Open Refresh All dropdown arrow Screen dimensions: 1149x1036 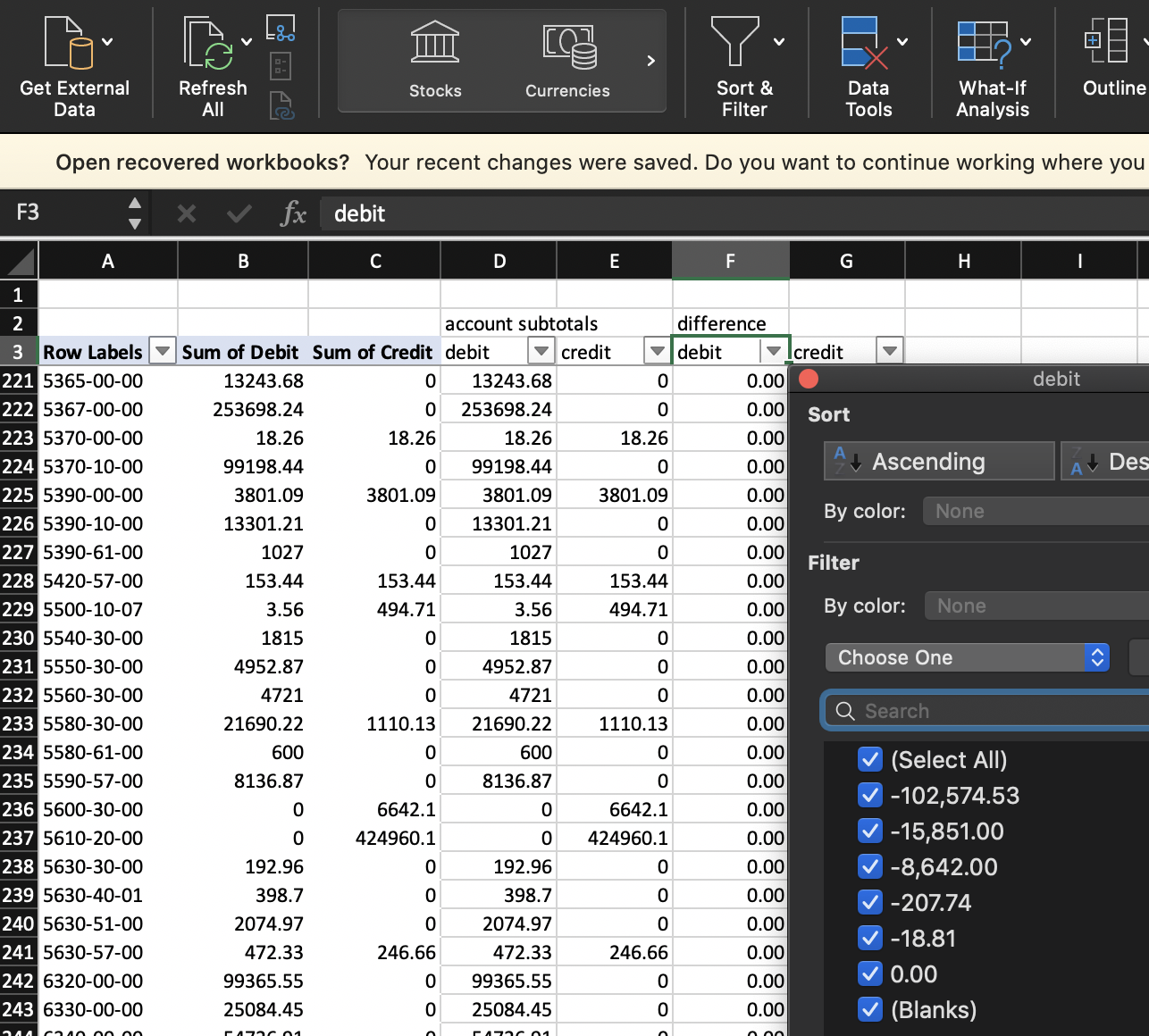(247, 41)
